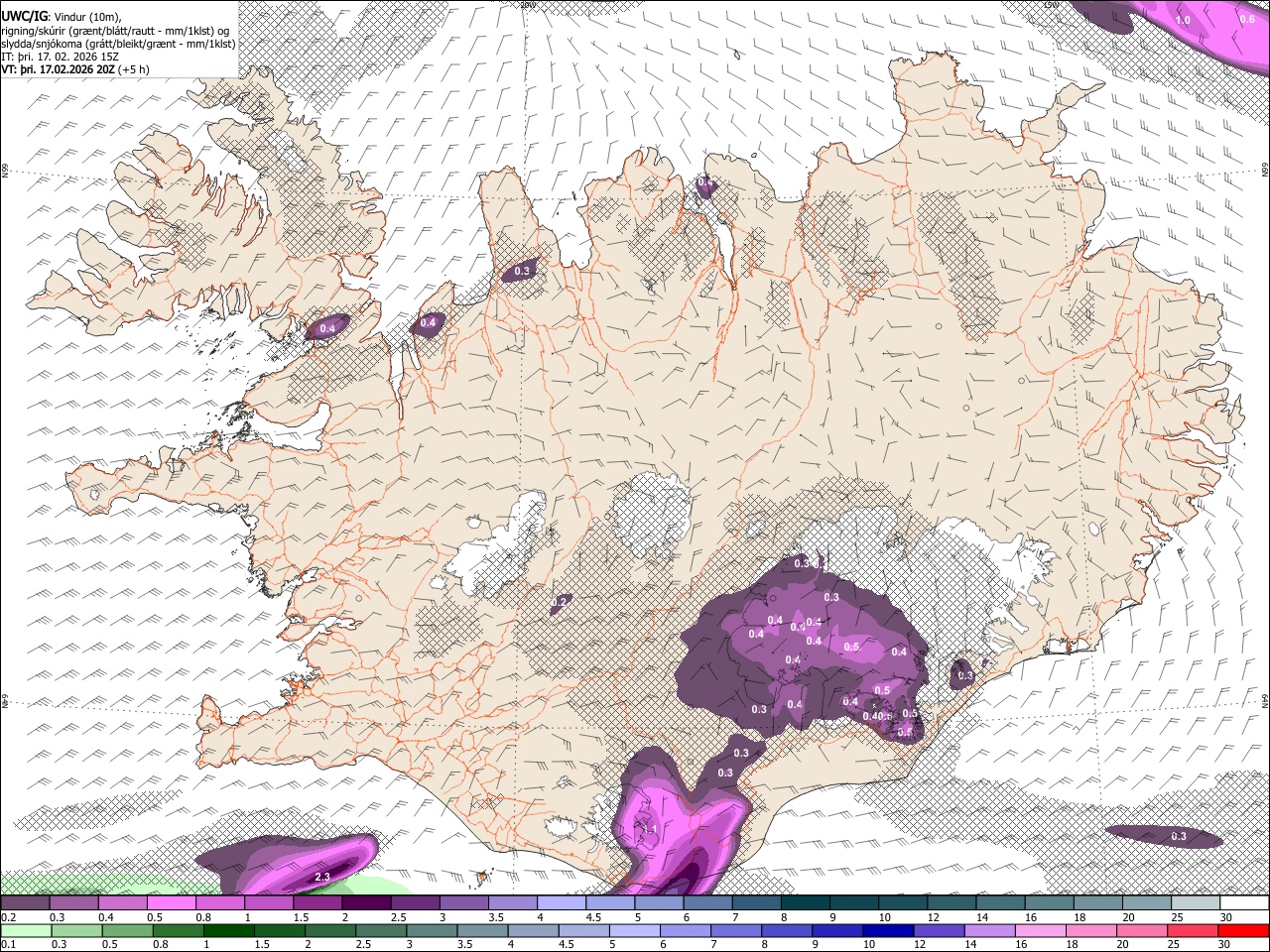
Task: Click the '0.1' legend label under the green scale
Action: click(x=7, y=944)
